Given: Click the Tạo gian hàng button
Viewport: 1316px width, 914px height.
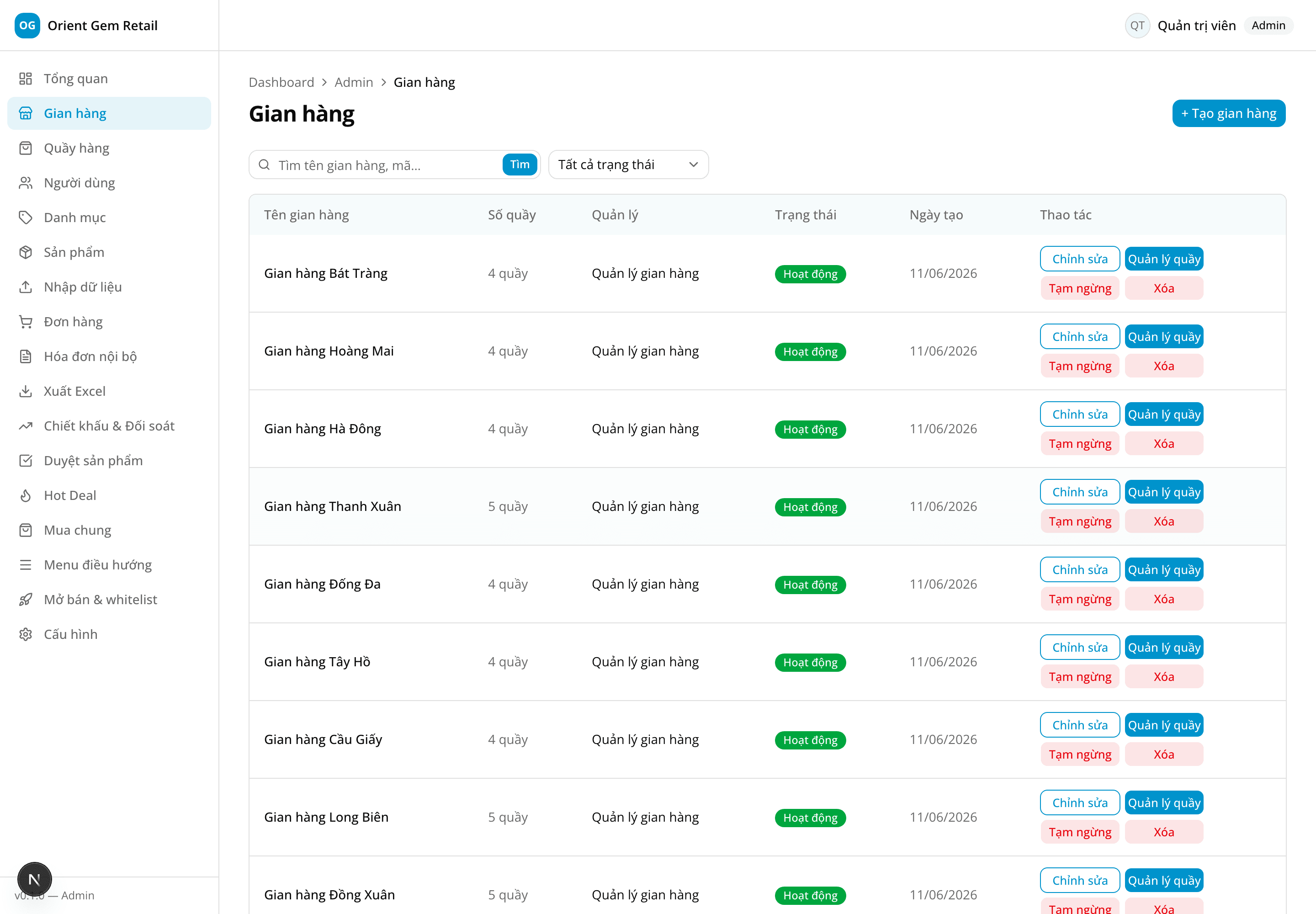Looking at the screenshot, I should click(1228, 113).
